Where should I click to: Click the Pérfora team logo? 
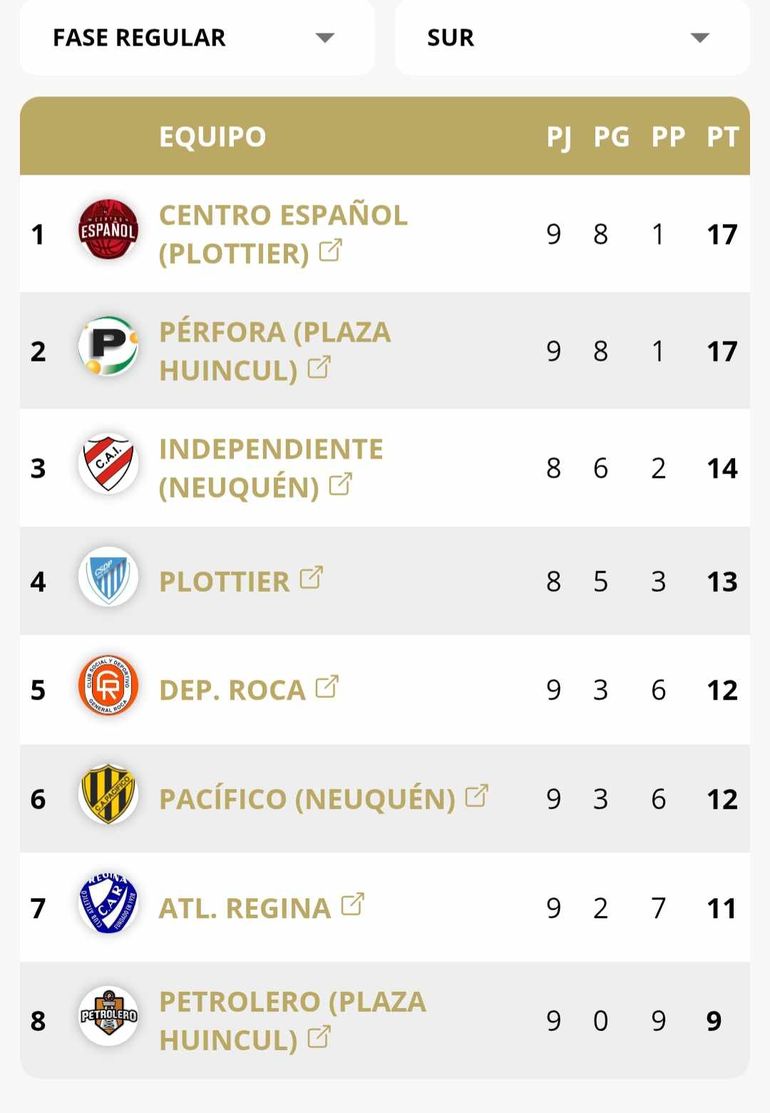coord(108,348)
